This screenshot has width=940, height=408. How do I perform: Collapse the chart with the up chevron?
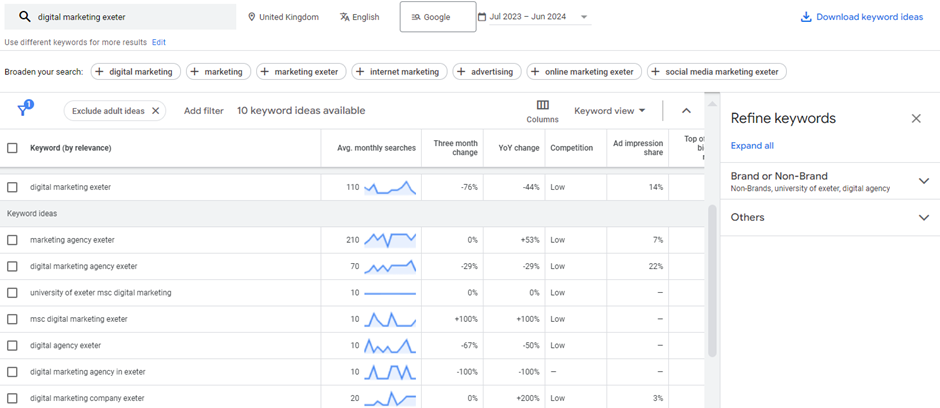pyautogui.click(x=687, y=111)
